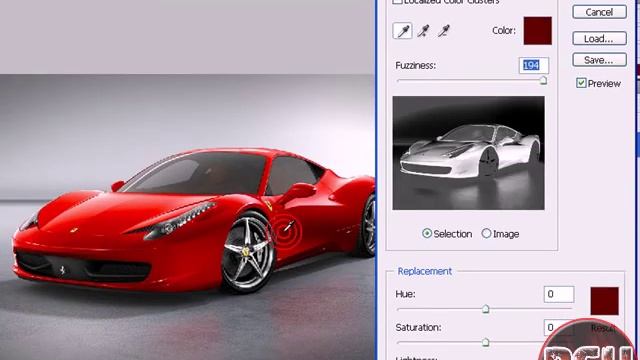Viewport: 640px width, 360px height.
Task: Select the Add to Sample eyedropper
Action: pos(424,31)
